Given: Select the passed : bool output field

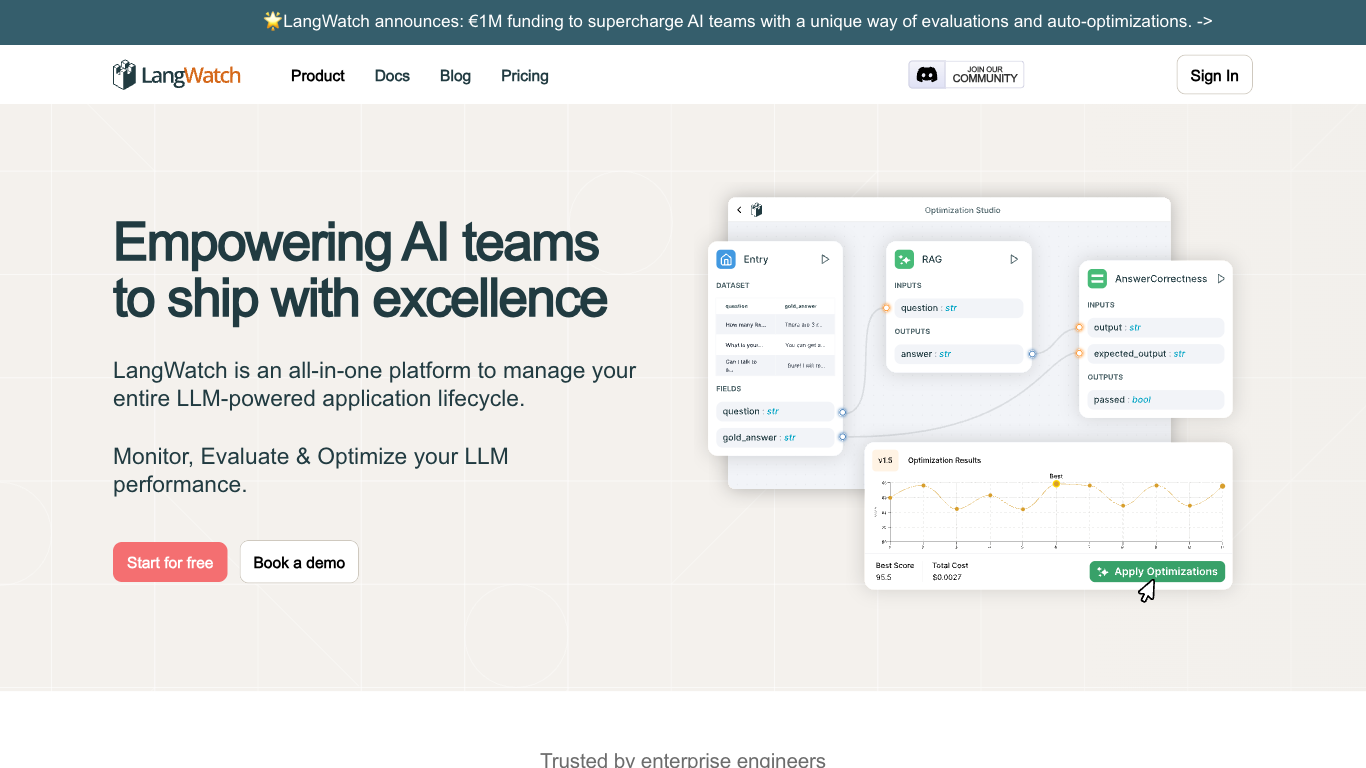Looking at the screenshot, I should (1156, 400).
